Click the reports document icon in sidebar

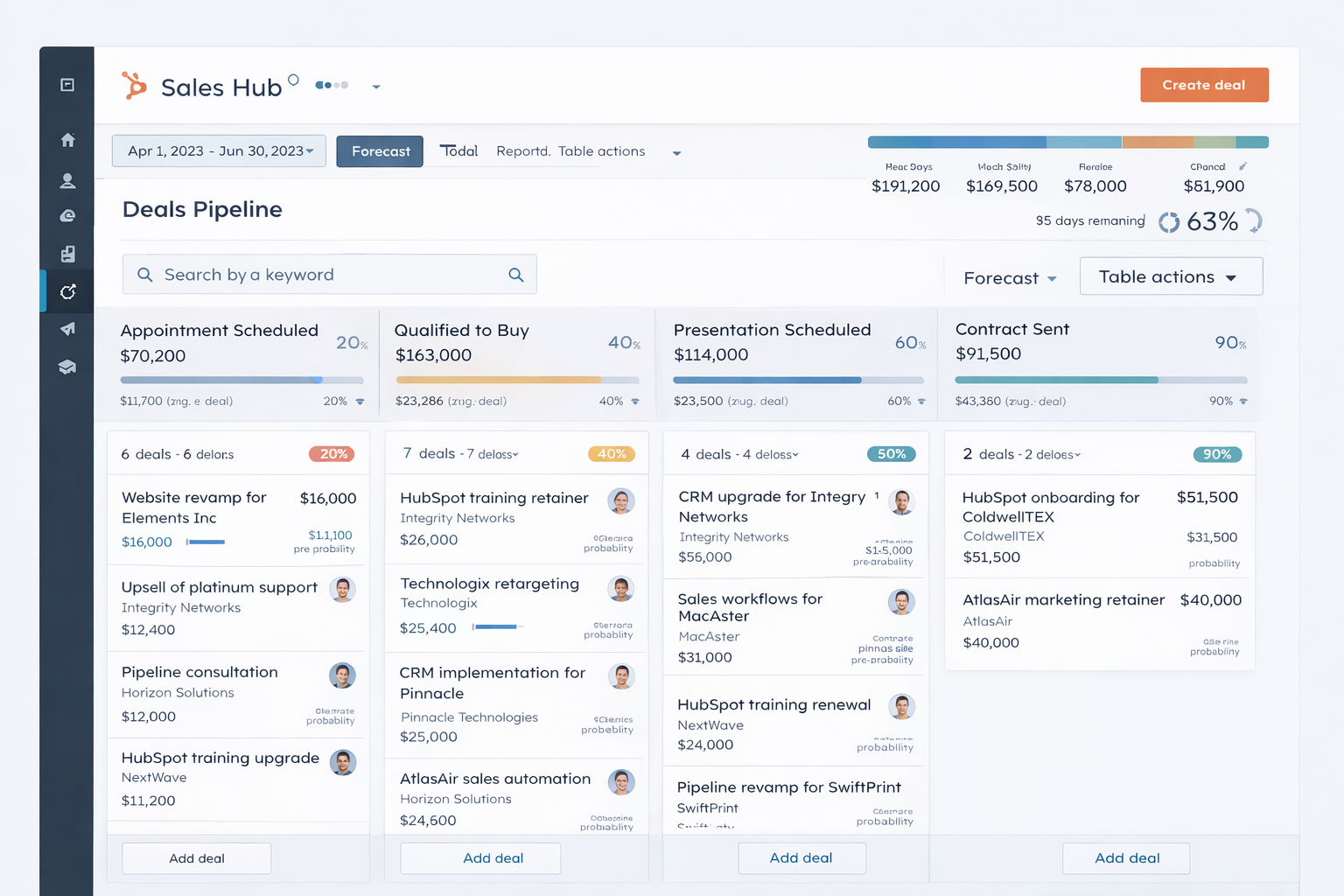[x=67, y=254]
